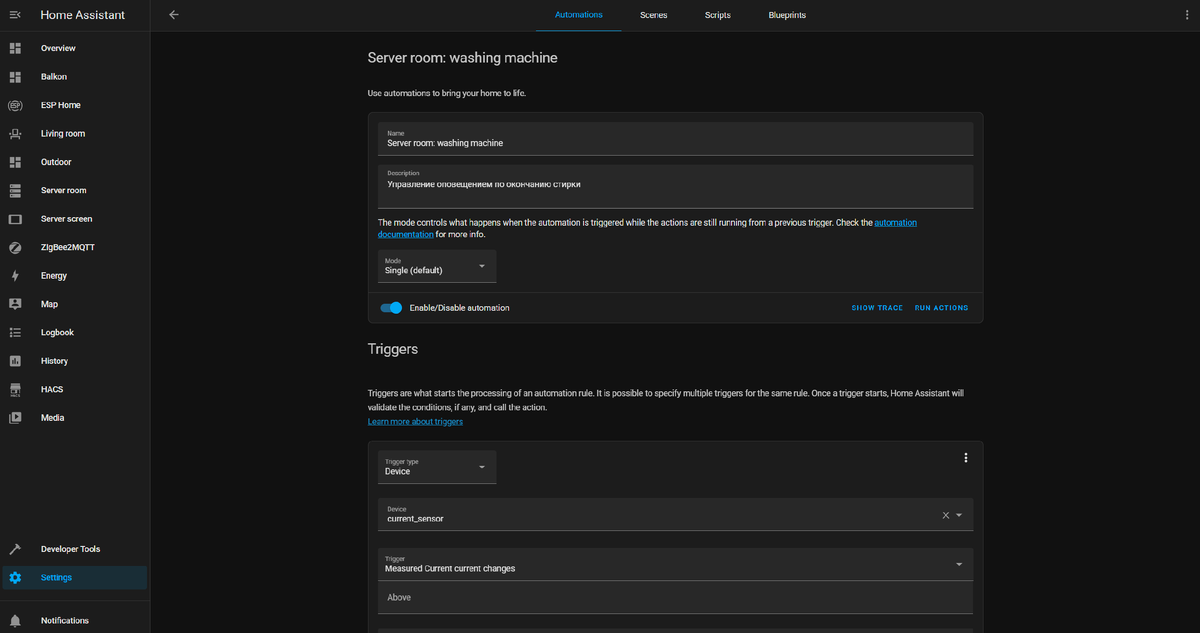Click the back arrow icon

174,15
